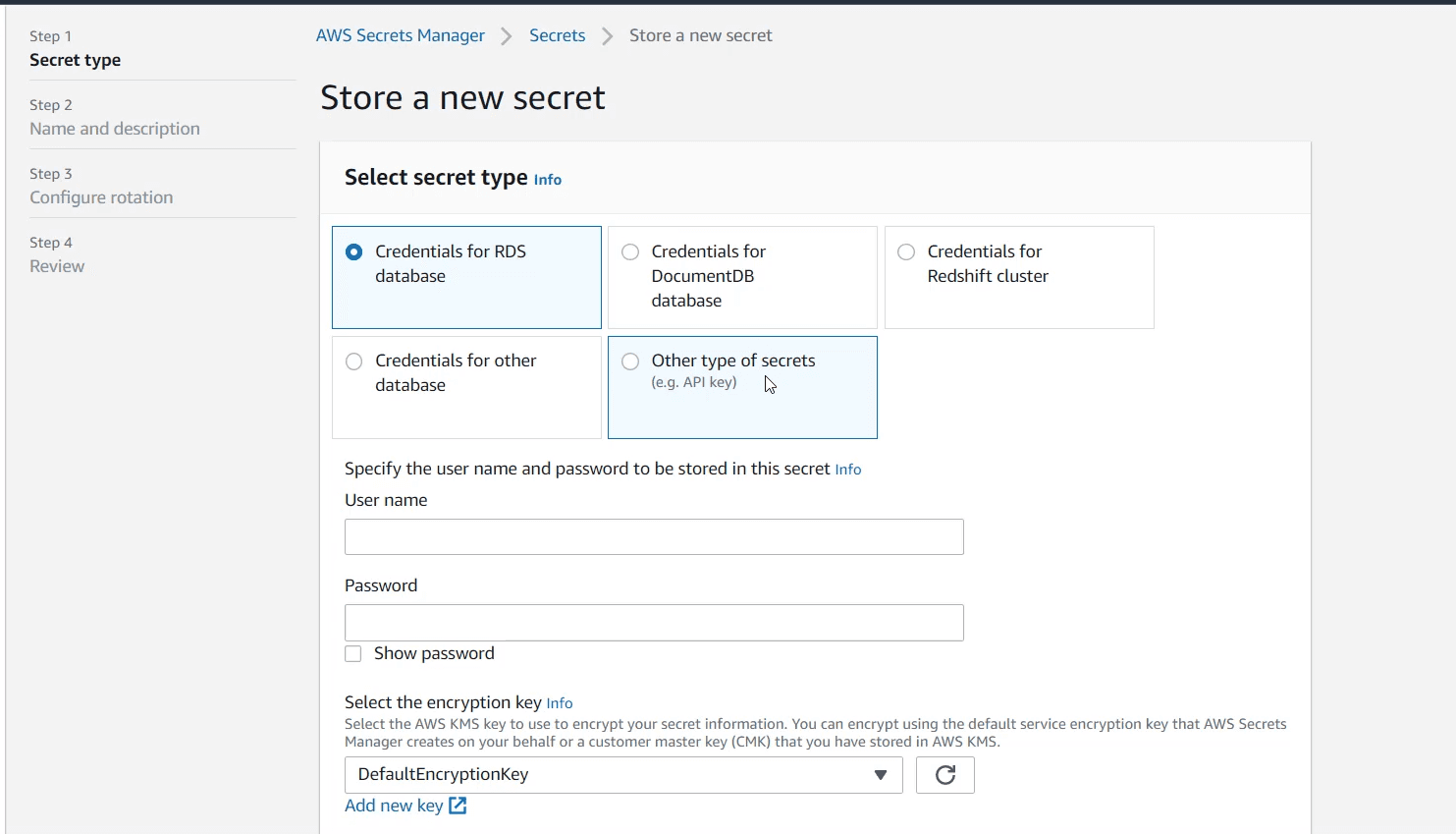
Task: Choose Credentials for DocumentDB database
Action: [630, 252]
